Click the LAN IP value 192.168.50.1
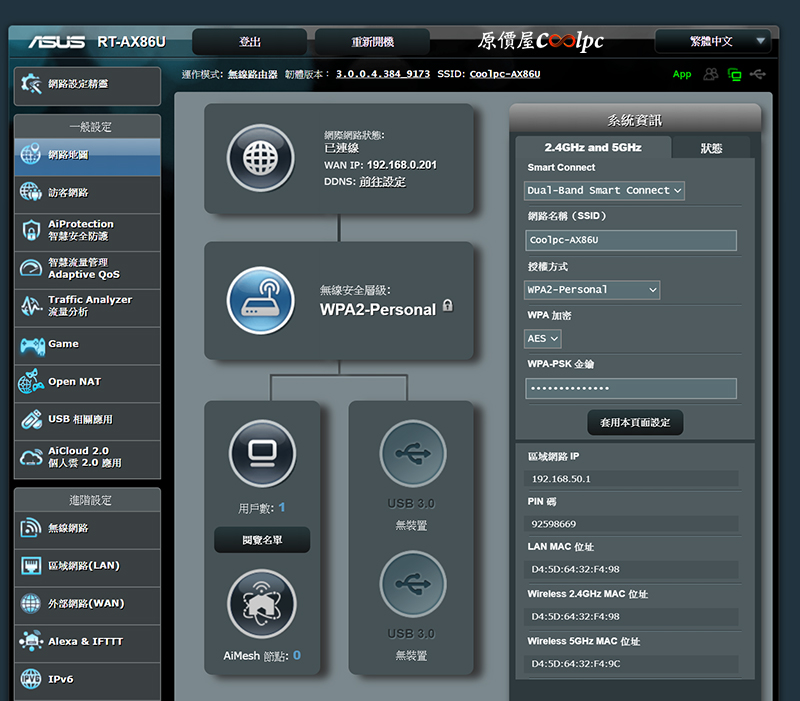 [561, 479]
